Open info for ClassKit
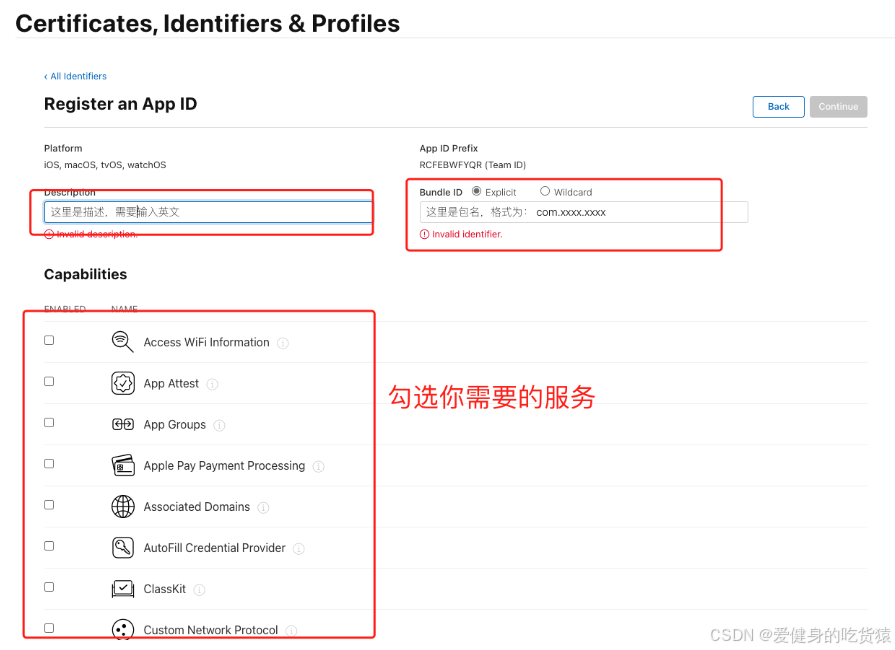 199,590
